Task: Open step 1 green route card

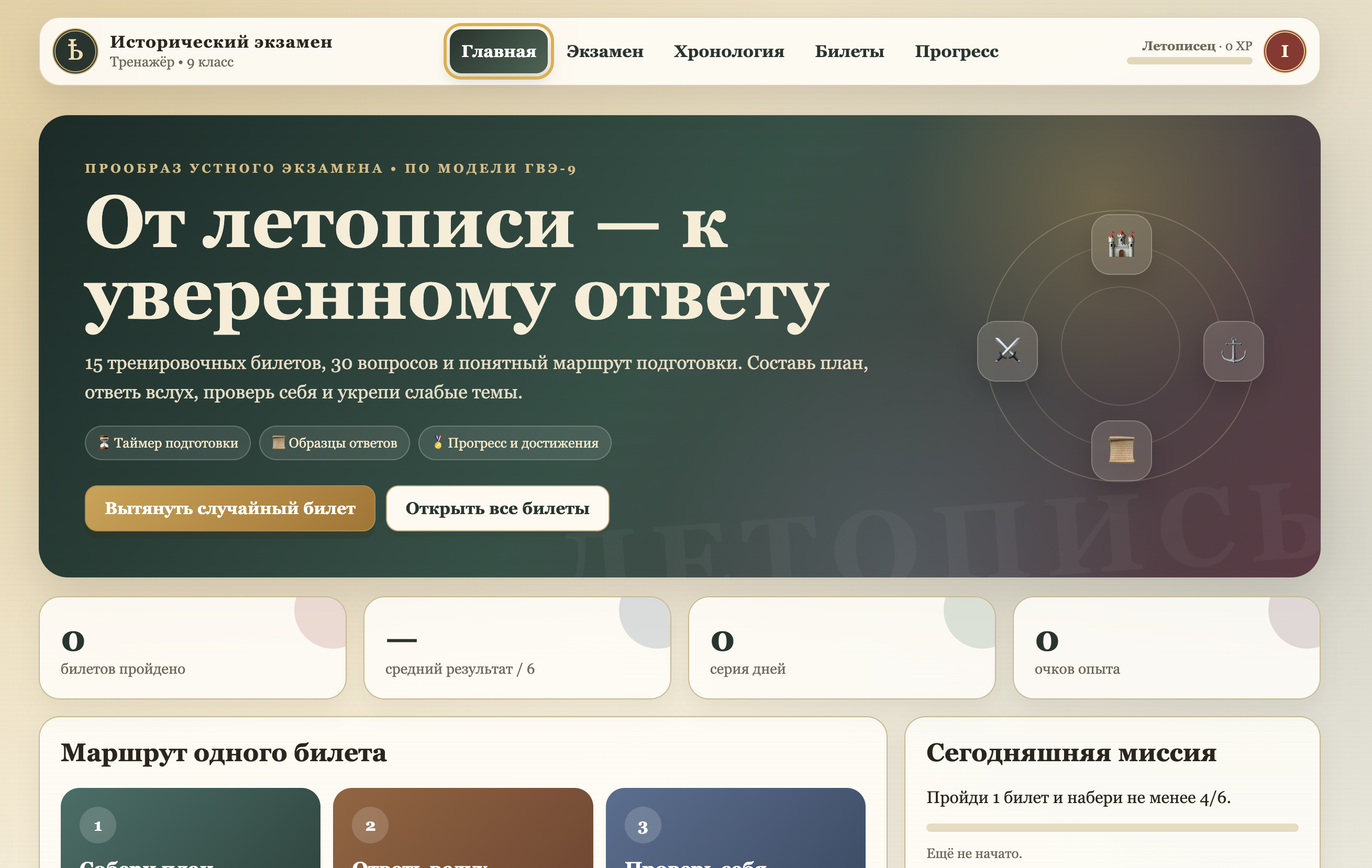Action: [x=190, y=828]
